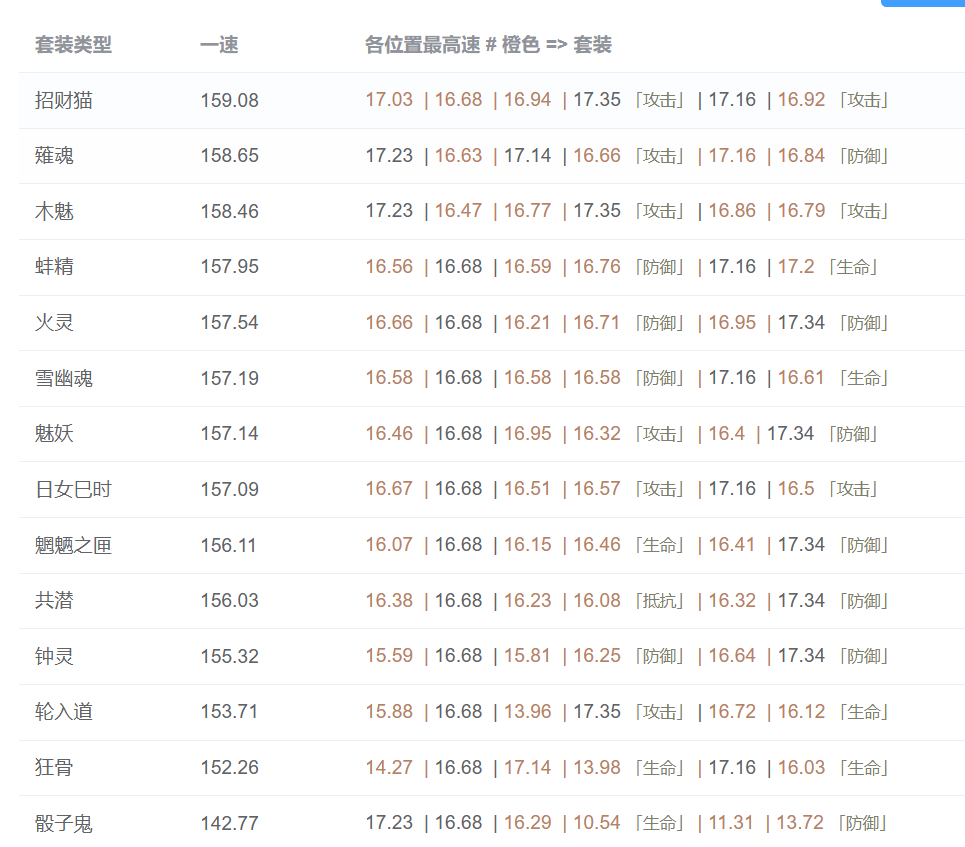Select the 钟灵 row name

[54, 656]
